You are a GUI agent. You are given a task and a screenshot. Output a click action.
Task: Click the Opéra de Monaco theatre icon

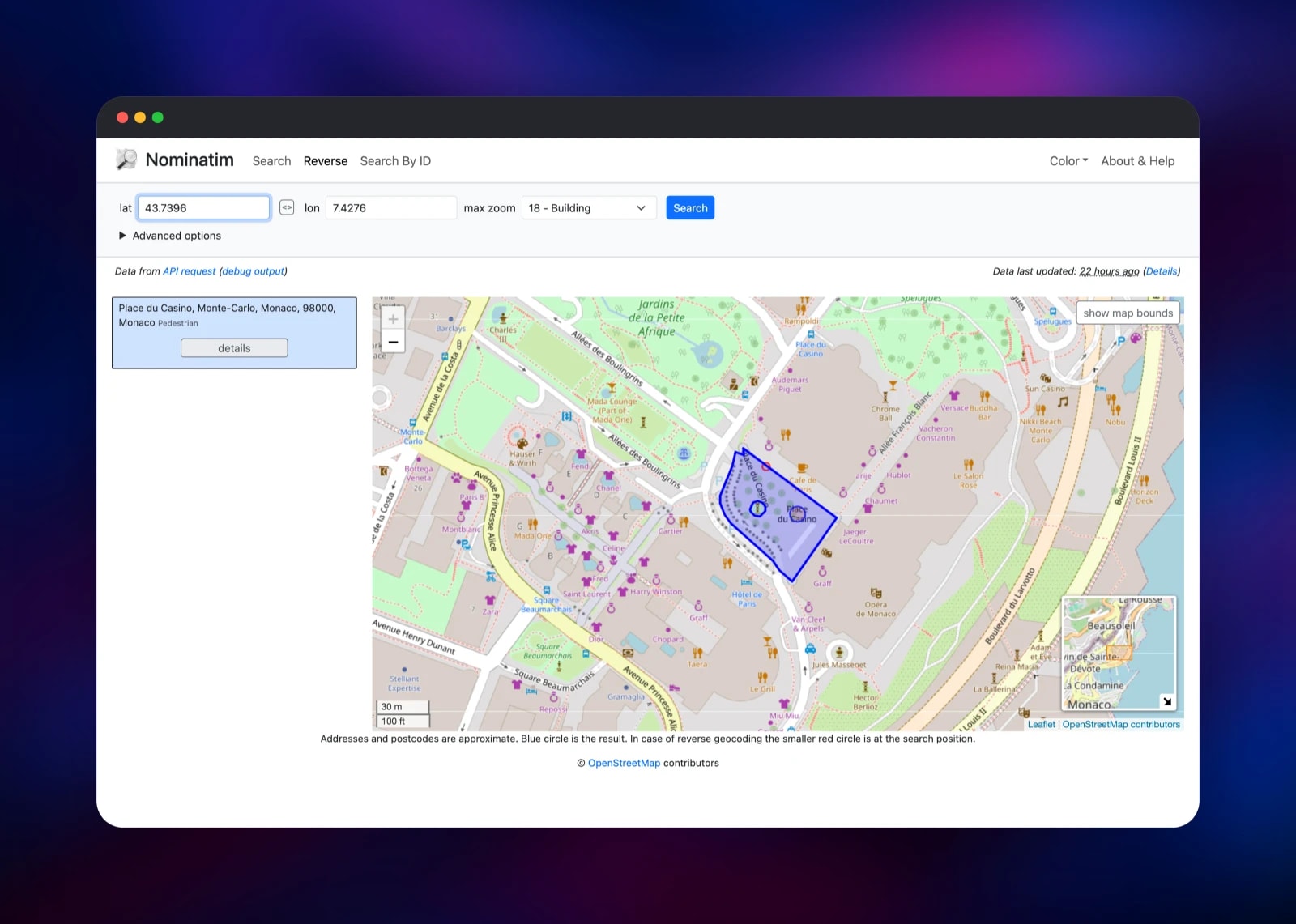point(876,594)
